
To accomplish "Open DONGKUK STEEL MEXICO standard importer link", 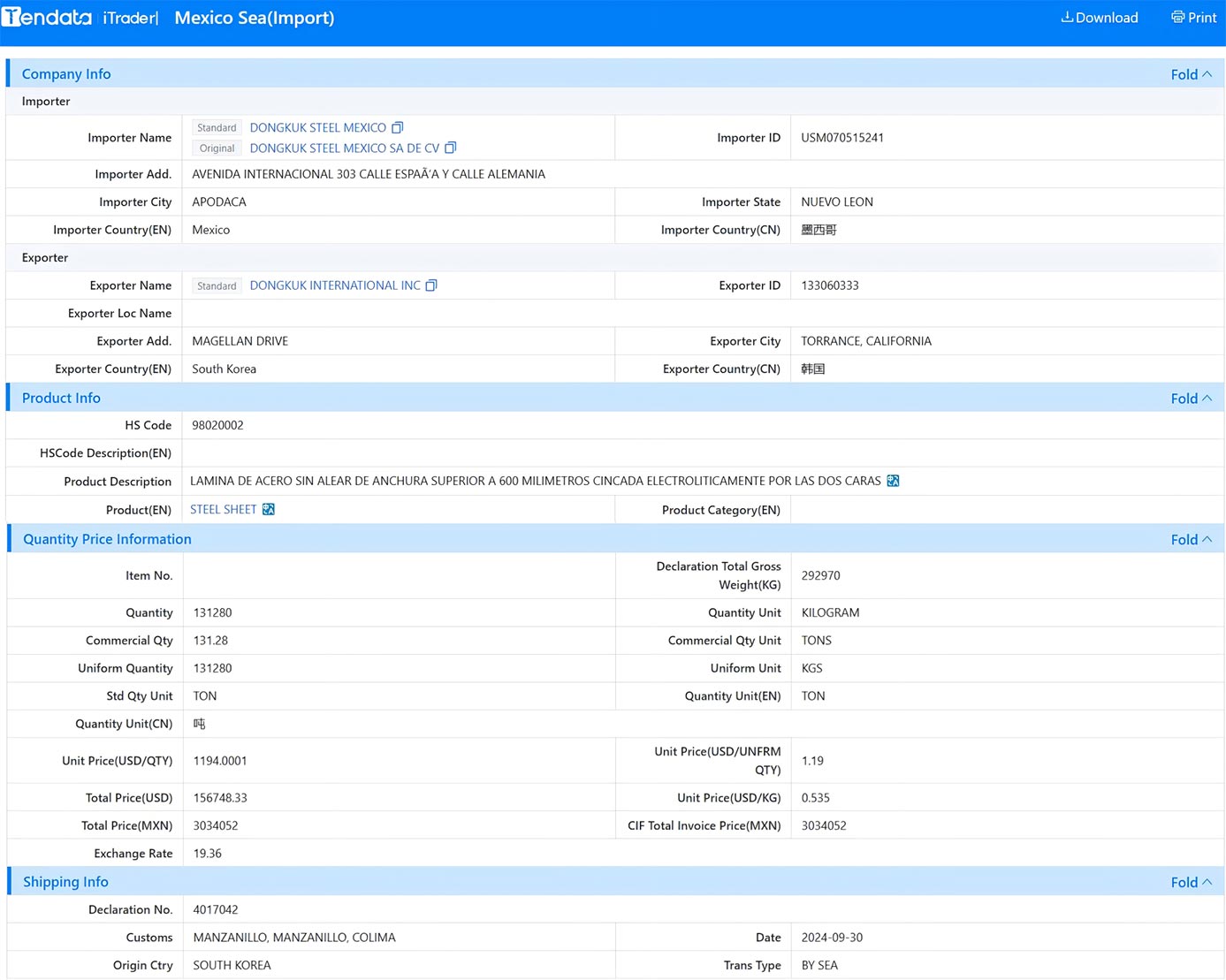I will tap(318, 128).
